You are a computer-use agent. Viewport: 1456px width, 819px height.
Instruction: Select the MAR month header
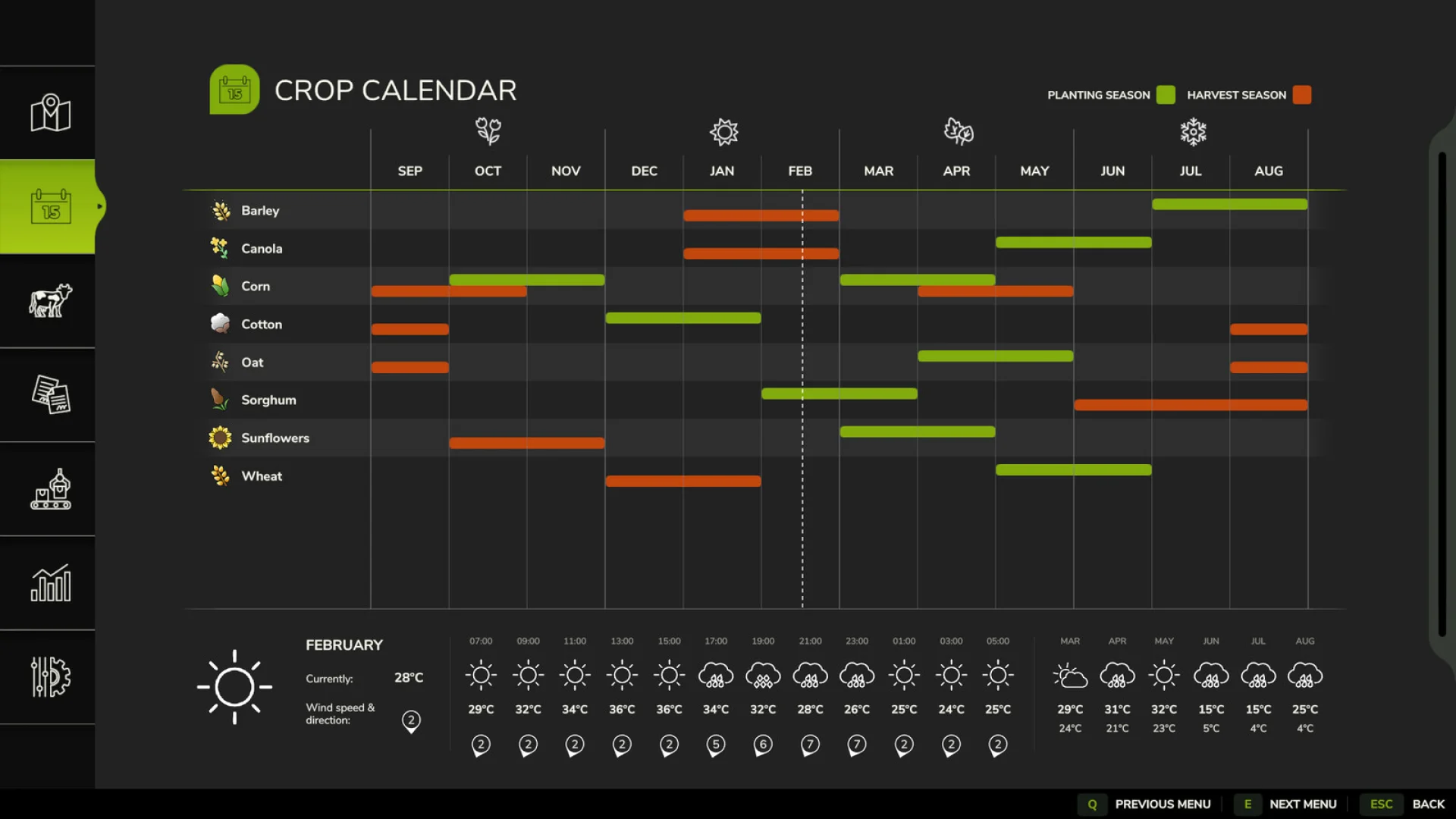(878, 171)
